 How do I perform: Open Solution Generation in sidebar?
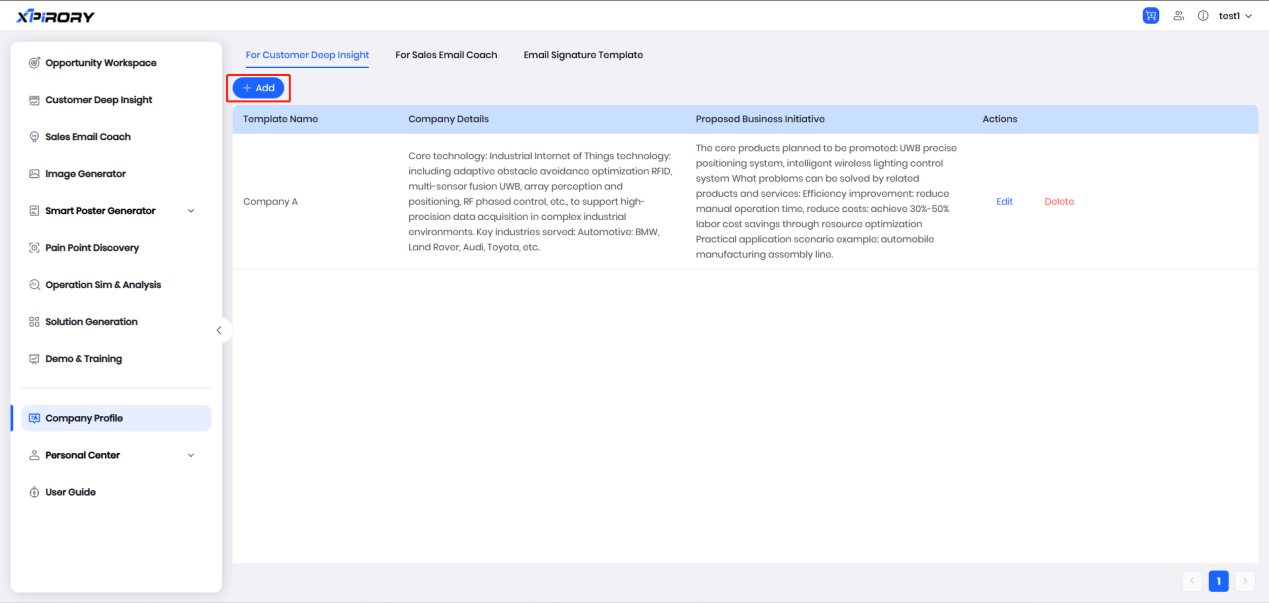click(91, 322)
